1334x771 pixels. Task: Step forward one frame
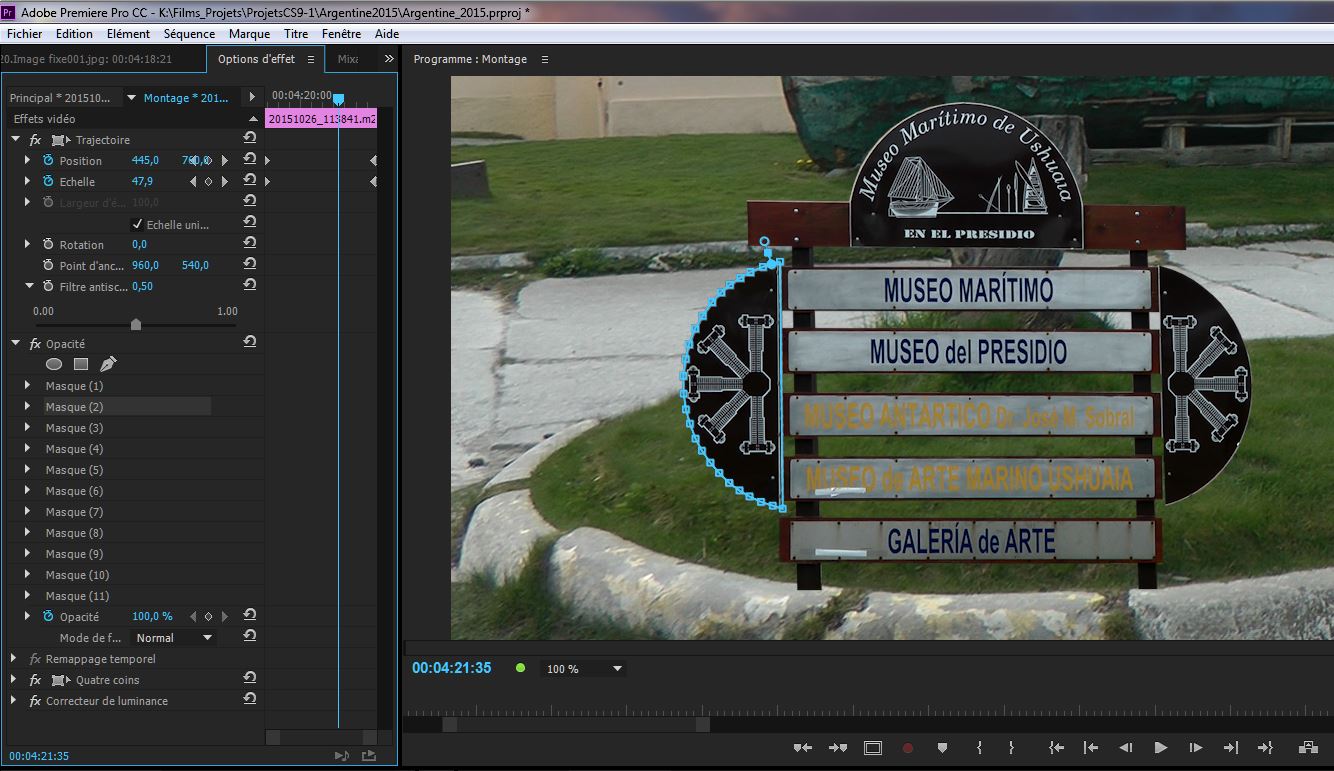(x=1195, y=747)
